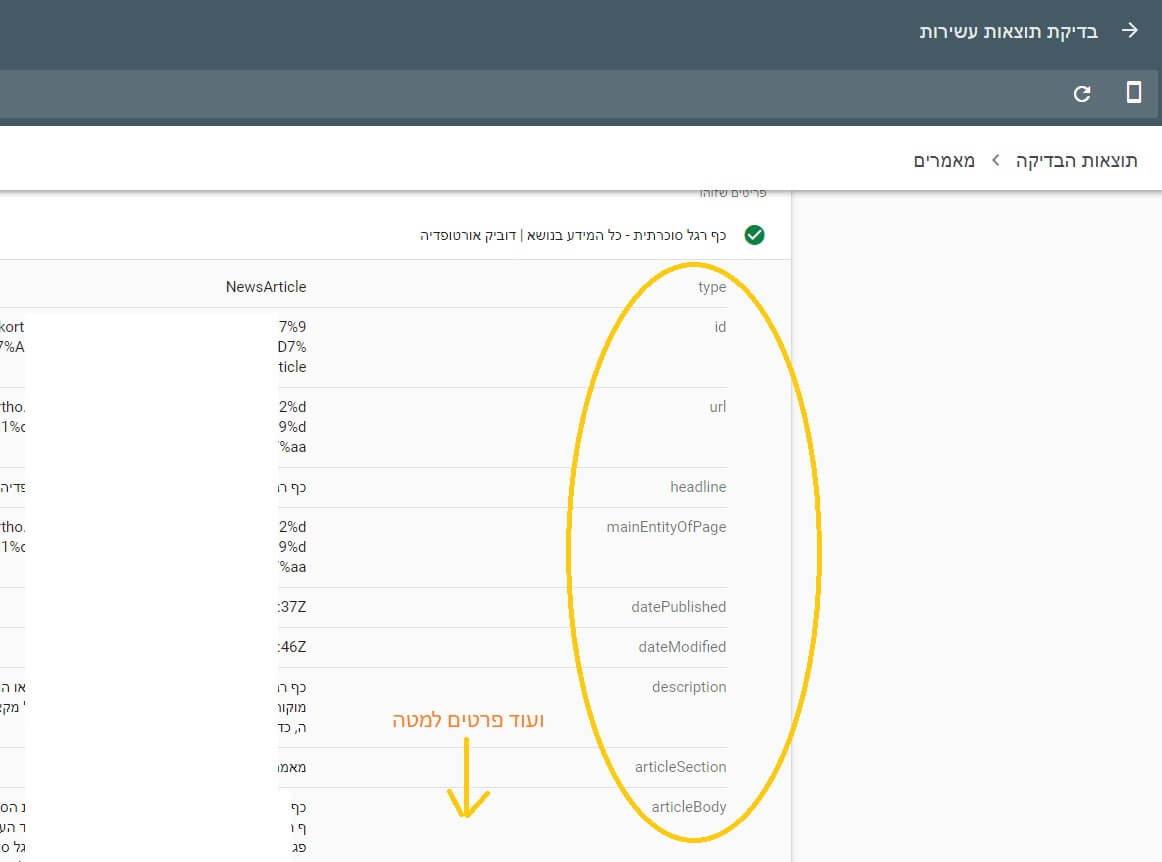Select the id field label
Image resolution: width=1162 pixels, height=862 pixels.
(720, 327)
